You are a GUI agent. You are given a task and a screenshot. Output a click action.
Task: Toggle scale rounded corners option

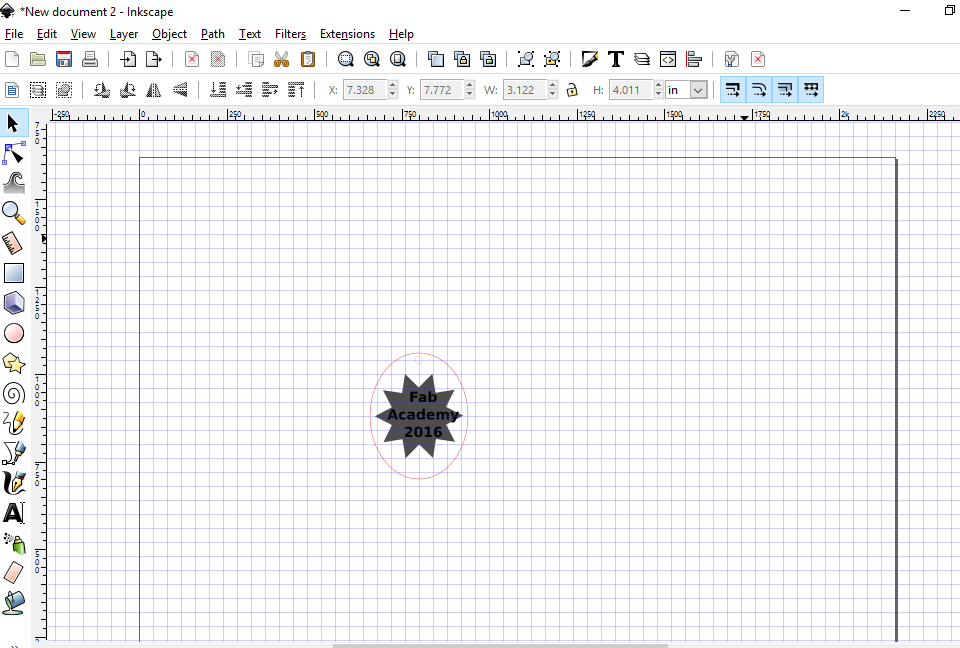pyautogui.click(x=759, y=90)
